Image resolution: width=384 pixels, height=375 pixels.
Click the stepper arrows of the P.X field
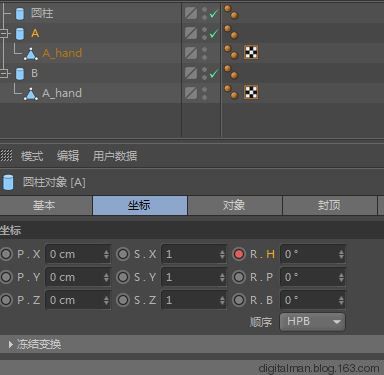click(106, 254)
